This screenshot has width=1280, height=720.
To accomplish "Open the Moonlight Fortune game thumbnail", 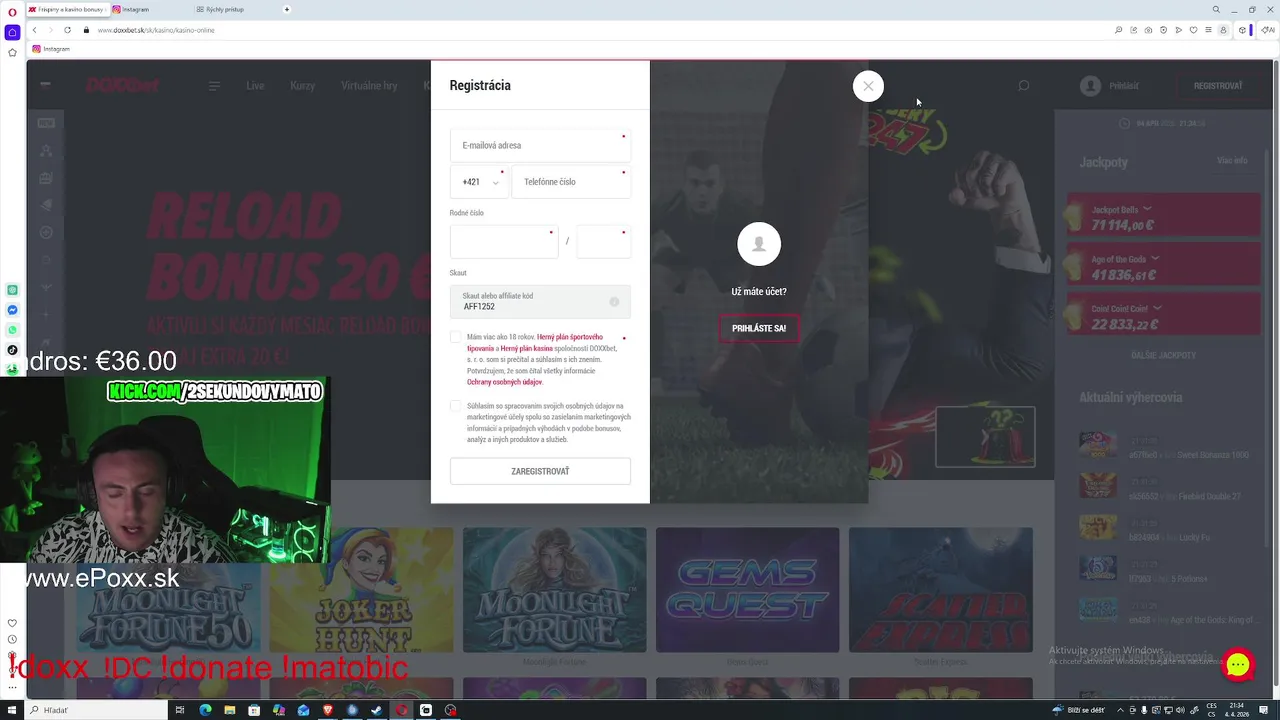I will pos(554,590).
